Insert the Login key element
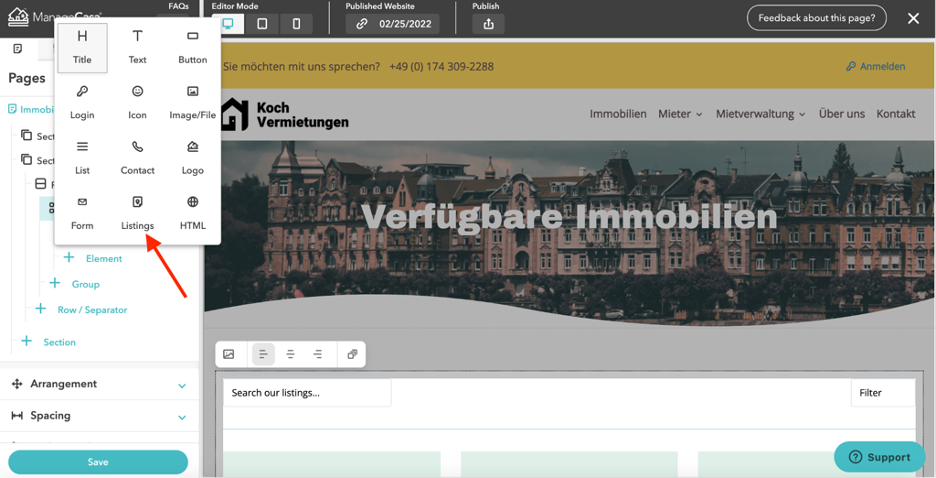This screenshot has width=936, height=478. (x=82, y=101)
